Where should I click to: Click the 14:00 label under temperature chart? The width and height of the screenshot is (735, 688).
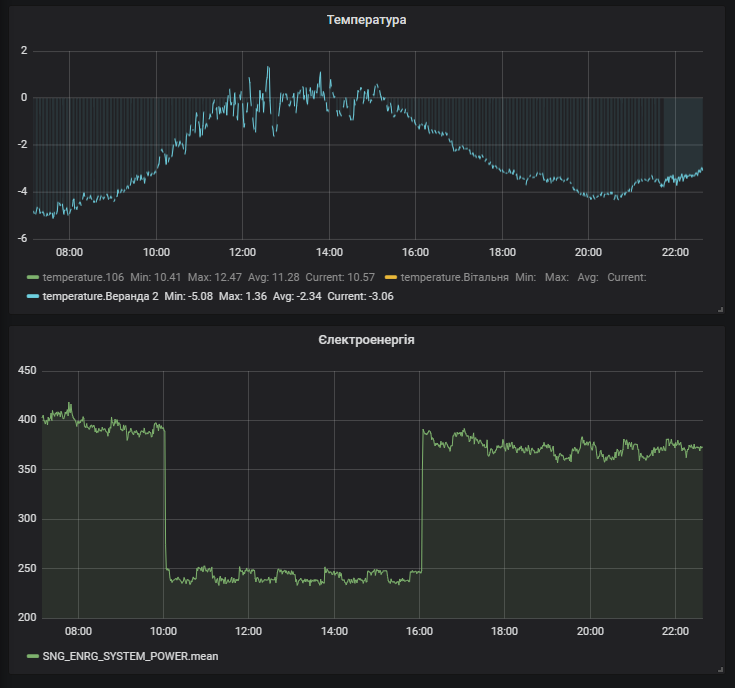click(x=329, y=252)
